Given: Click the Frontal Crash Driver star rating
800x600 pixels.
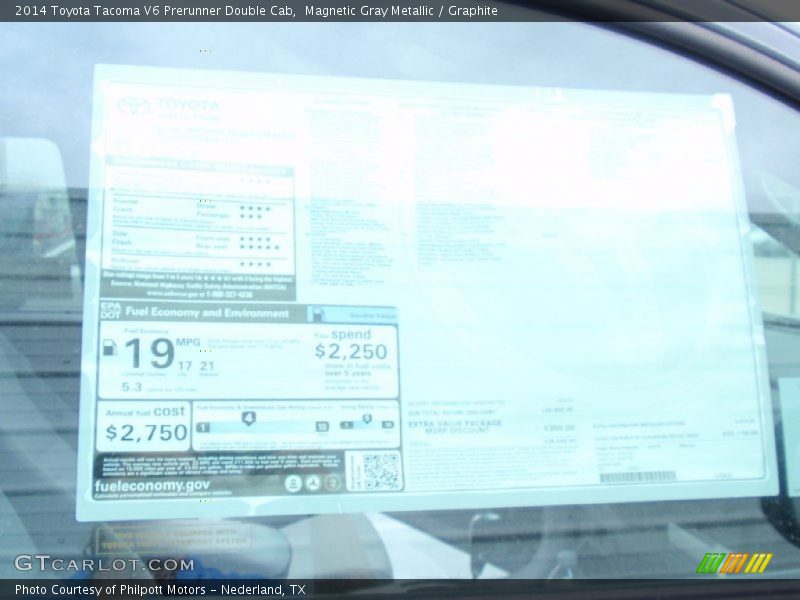Looking at the screenshot, I should [x=250, y=203].
